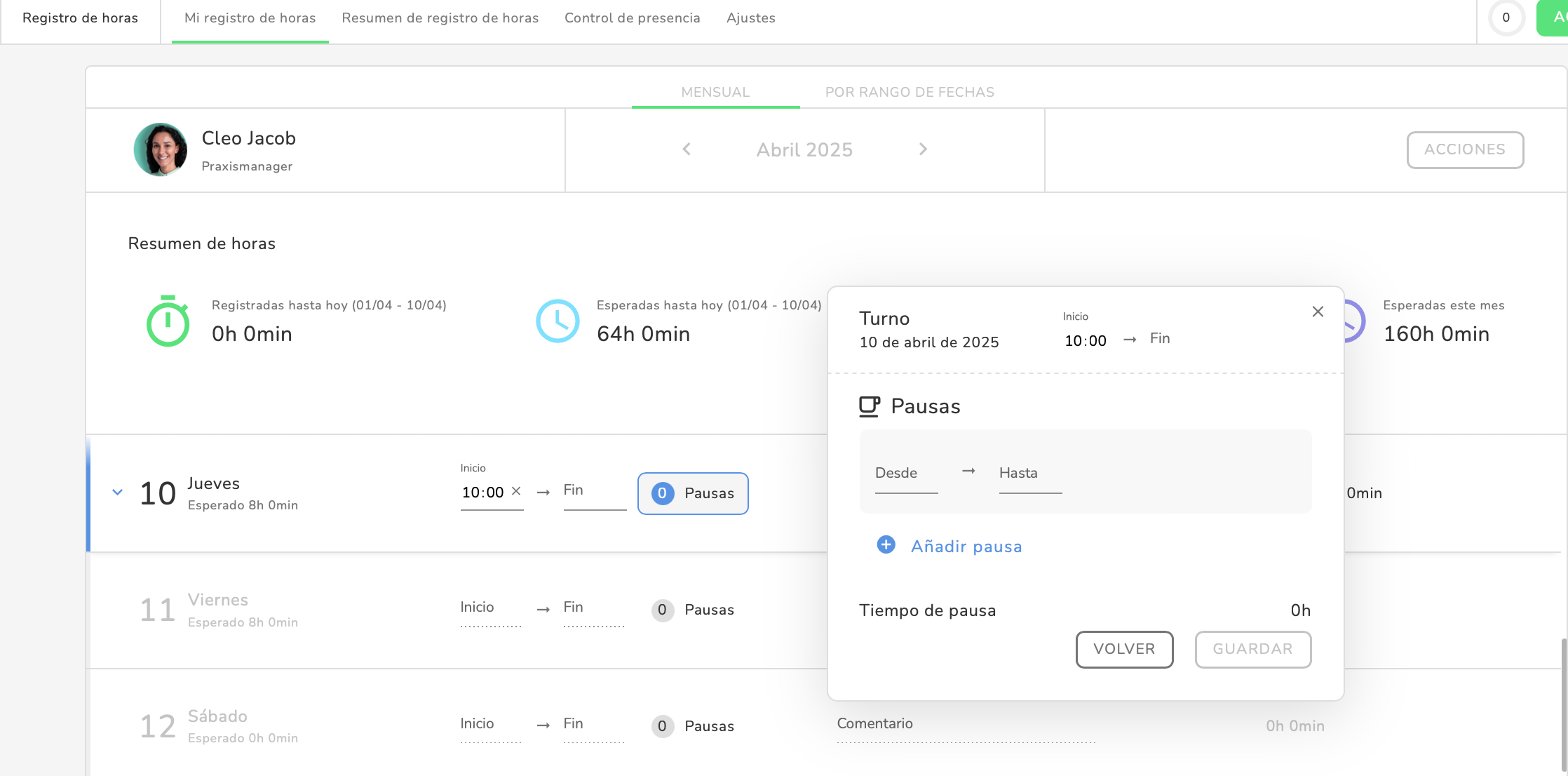This screenshot has width=1568, height=776.
Task: Click the blue plus icon for Añadir pausa
Action: (886, 545)
